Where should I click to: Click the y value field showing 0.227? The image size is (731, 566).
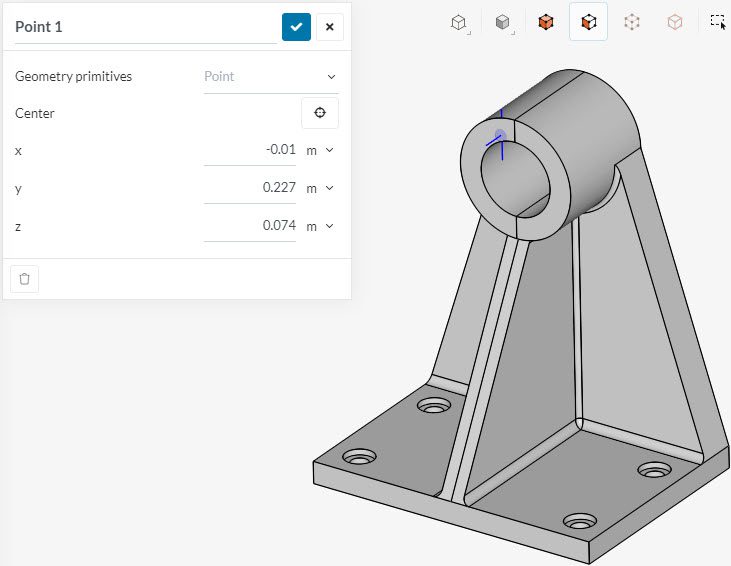[x=250, y=188]
